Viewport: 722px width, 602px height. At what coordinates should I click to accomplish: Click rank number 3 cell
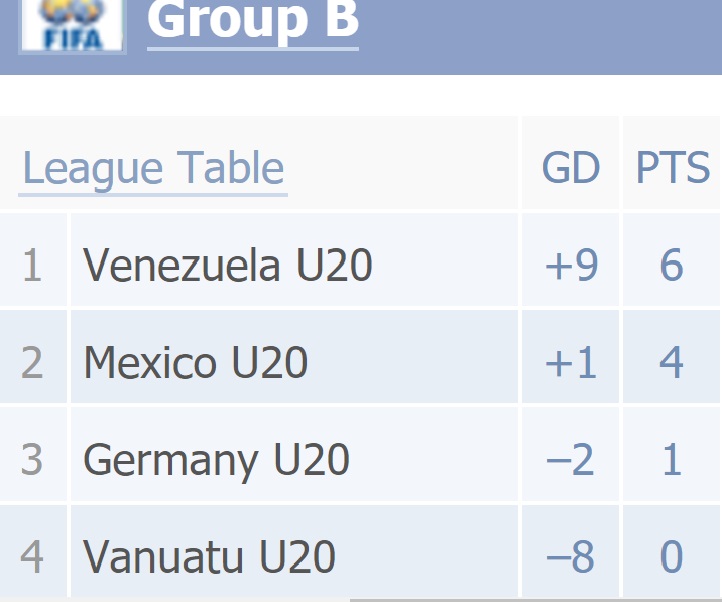(33, 454)
